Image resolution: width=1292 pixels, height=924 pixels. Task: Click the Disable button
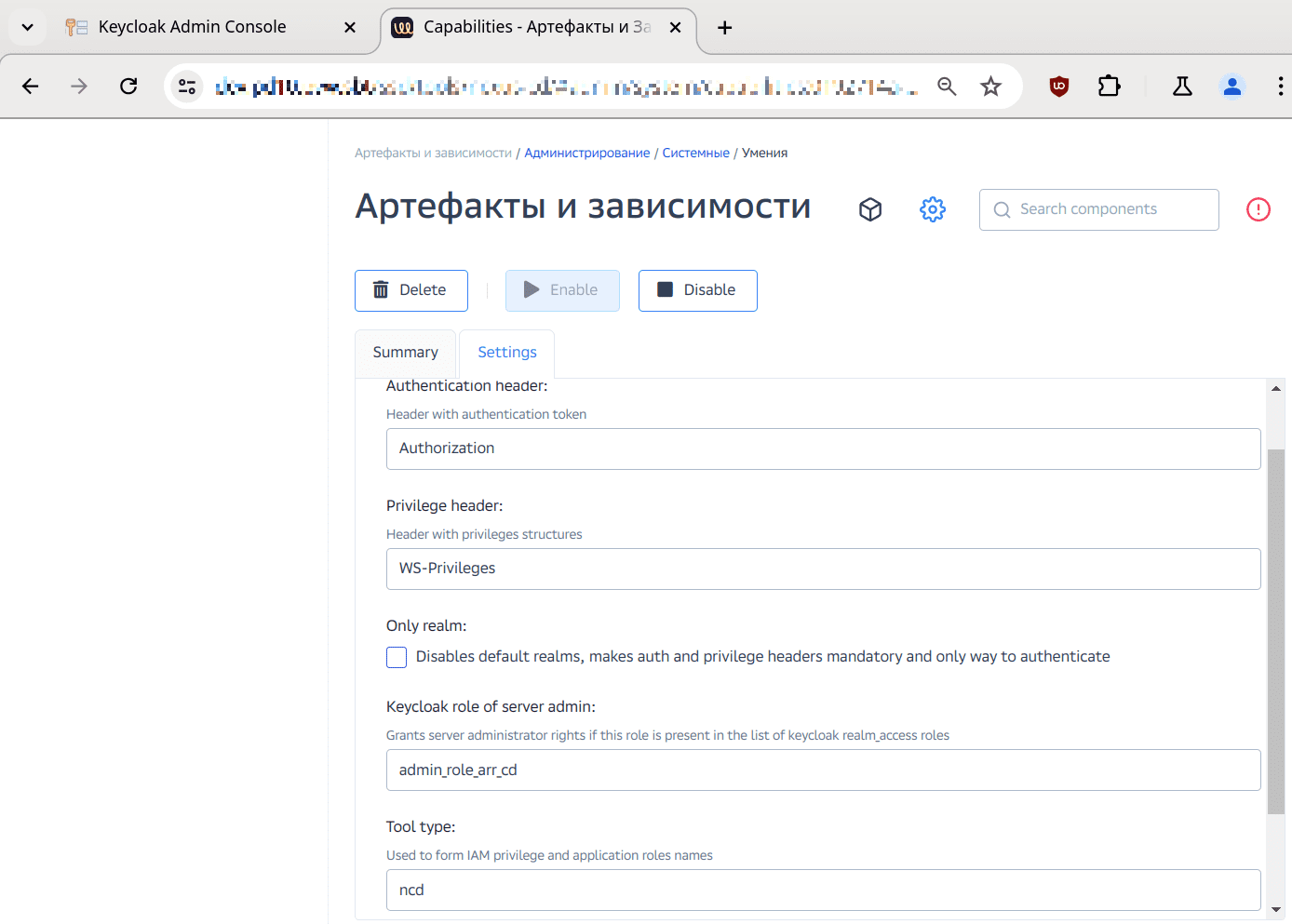pyautogui.click(x=697, y=290)
